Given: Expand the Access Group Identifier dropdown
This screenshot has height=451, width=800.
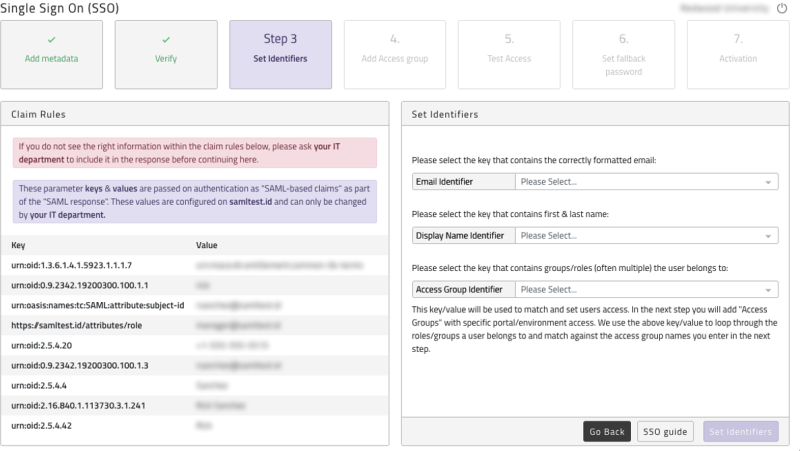Looking at the screenshot, I should pos(646,290).
